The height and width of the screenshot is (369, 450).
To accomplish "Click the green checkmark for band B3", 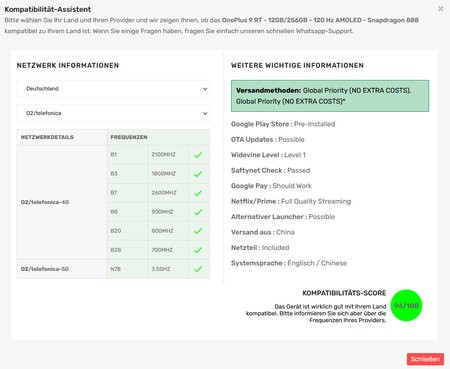I will [x=198, y=174].
